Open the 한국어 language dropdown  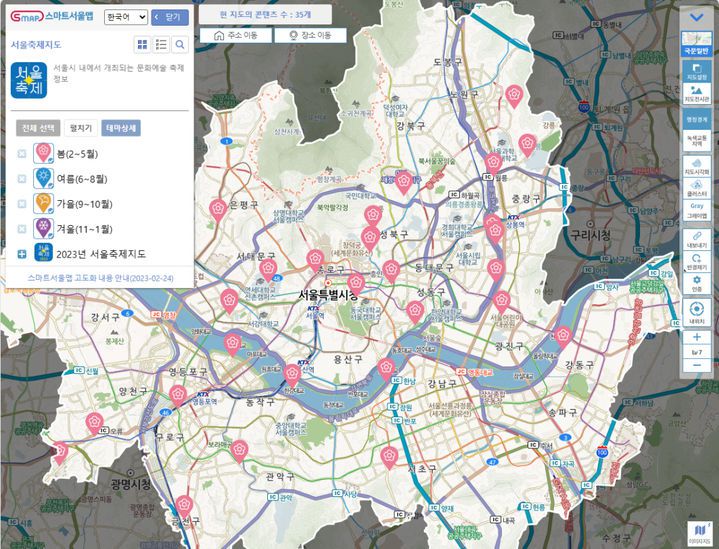tap(125, 17)
